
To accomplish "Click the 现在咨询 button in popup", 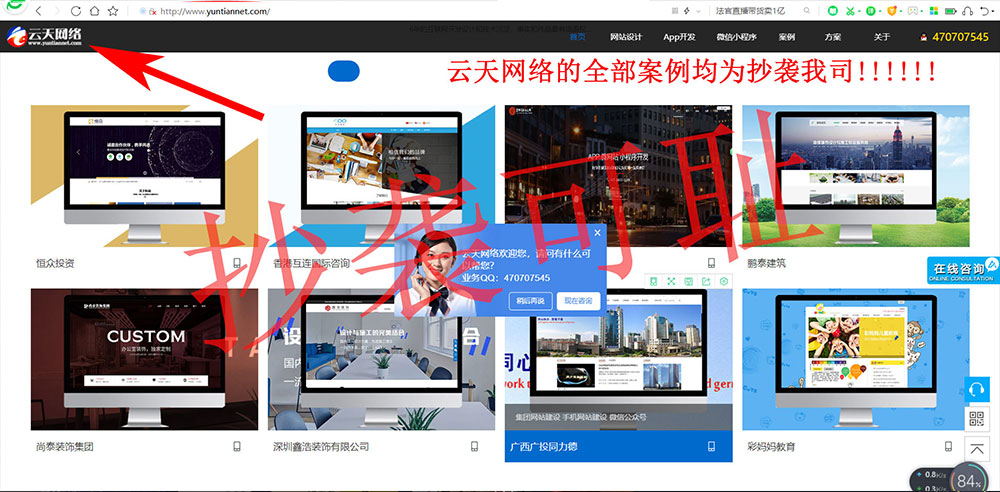I will pyautogui.click(x=578, y=301).
